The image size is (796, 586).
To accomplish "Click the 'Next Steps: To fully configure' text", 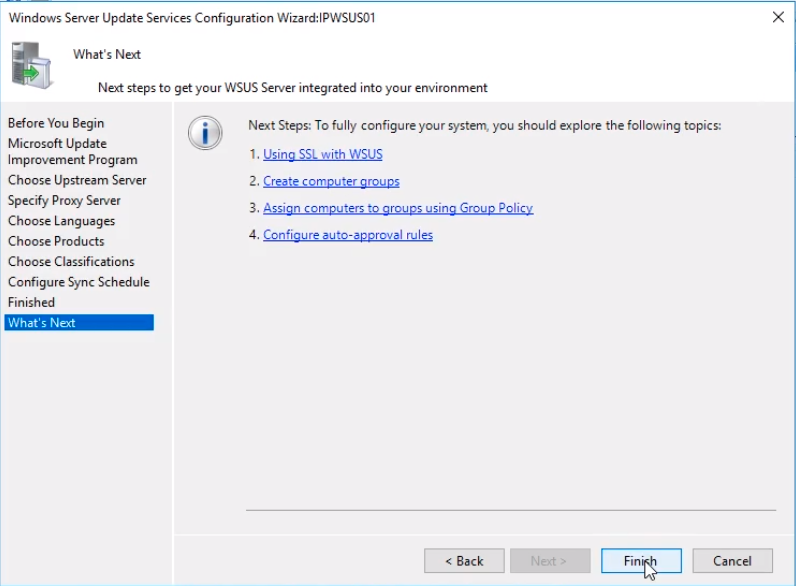I will tap(484, 125).
